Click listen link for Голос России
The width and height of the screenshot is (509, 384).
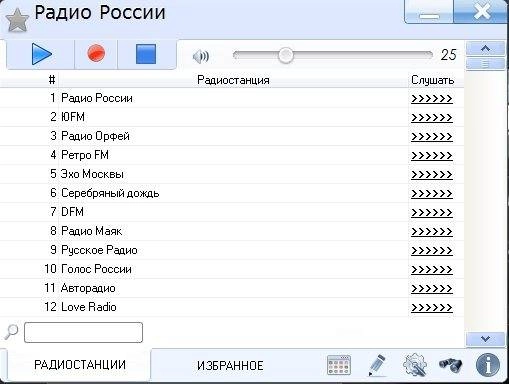[x=432, y=270]
